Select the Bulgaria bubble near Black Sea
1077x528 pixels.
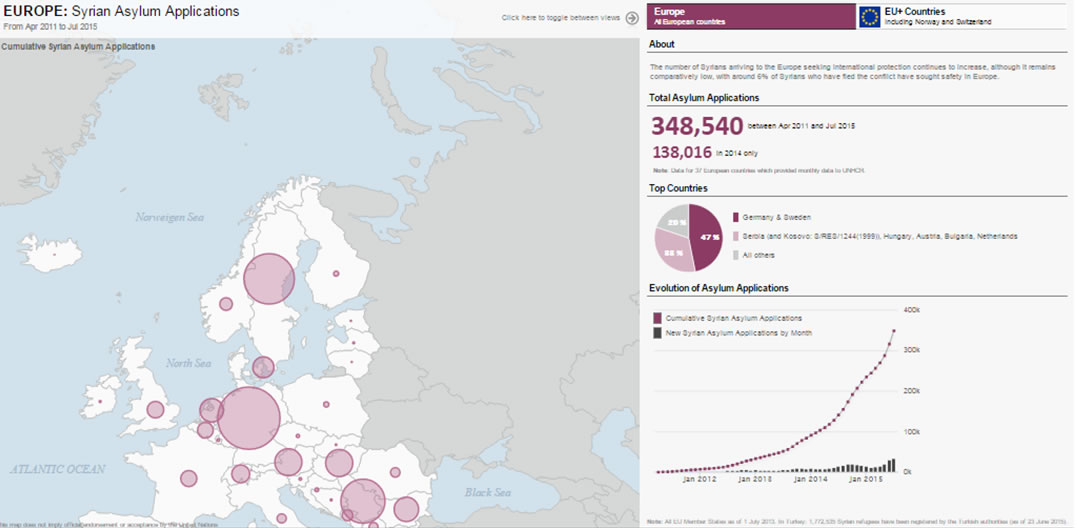pyautogui.click(x=406, y=509)
